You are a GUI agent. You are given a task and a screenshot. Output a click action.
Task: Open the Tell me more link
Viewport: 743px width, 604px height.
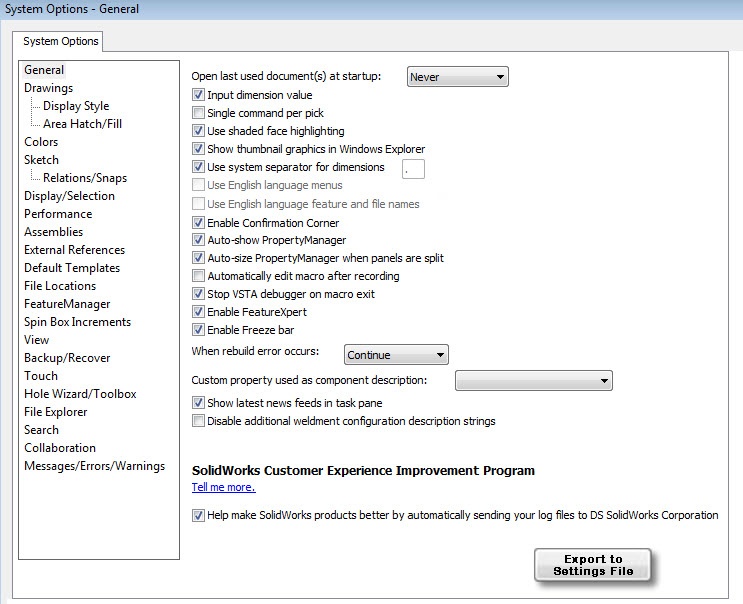224,487
